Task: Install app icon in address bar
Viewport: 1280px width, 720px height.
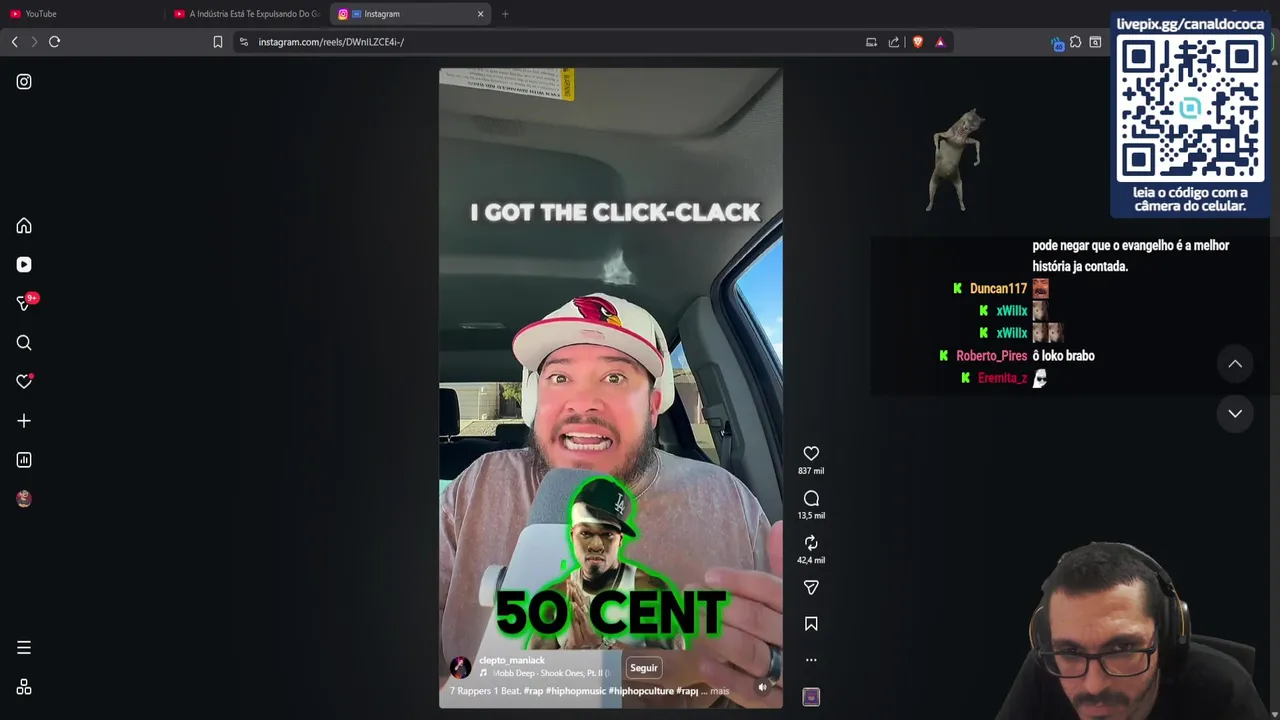Action: [x=871, y=42]
